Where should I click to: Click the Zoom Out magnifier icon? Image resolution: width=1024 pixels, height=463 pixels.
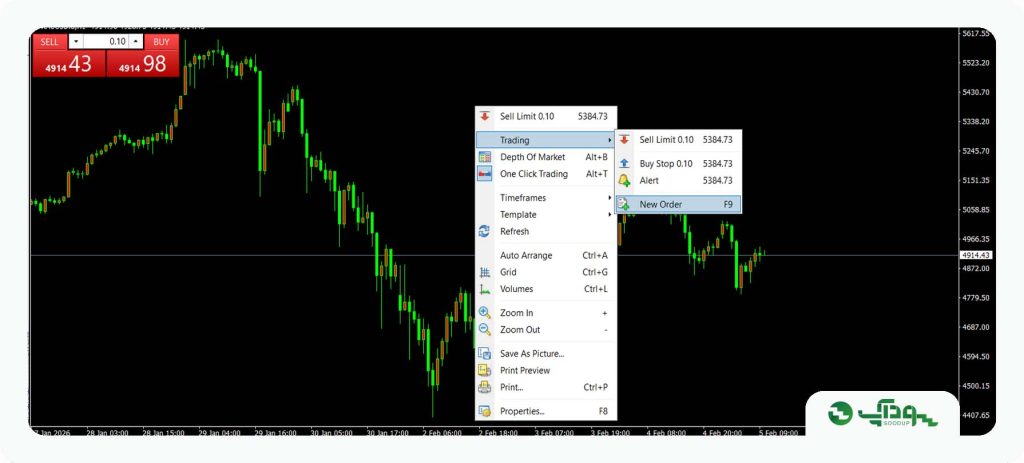tap(485, 330)
